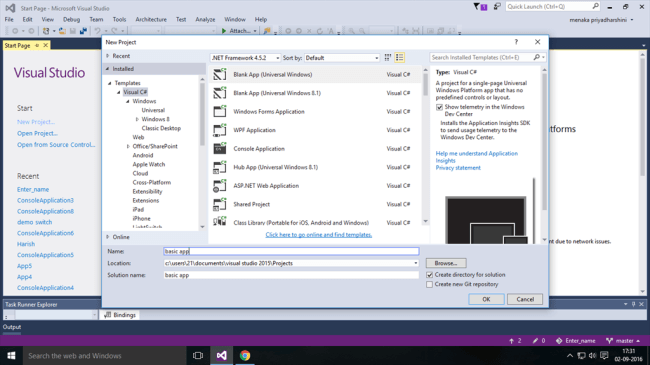Enable Create new Git repository
The width and height of the screenshot is (650, 365).
coord(429,284)
